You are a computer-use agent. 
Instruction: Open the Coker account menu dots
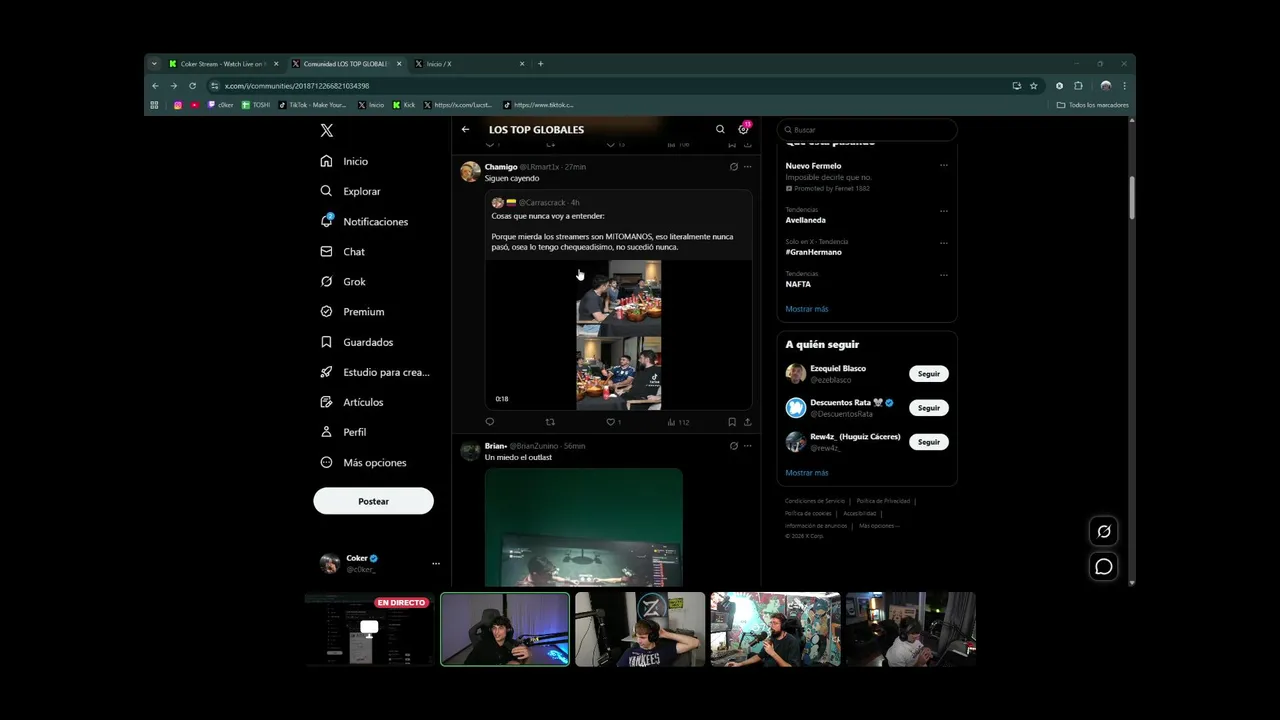435,564
